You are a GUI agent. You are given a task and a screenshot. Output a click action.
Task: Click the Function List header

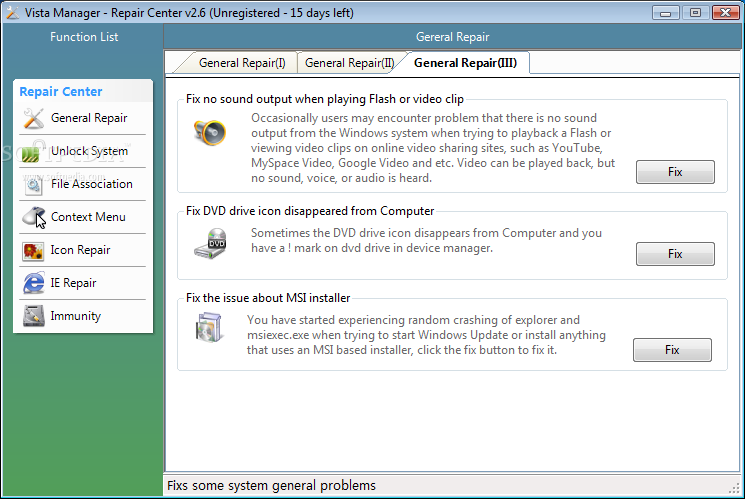(84, 37)
